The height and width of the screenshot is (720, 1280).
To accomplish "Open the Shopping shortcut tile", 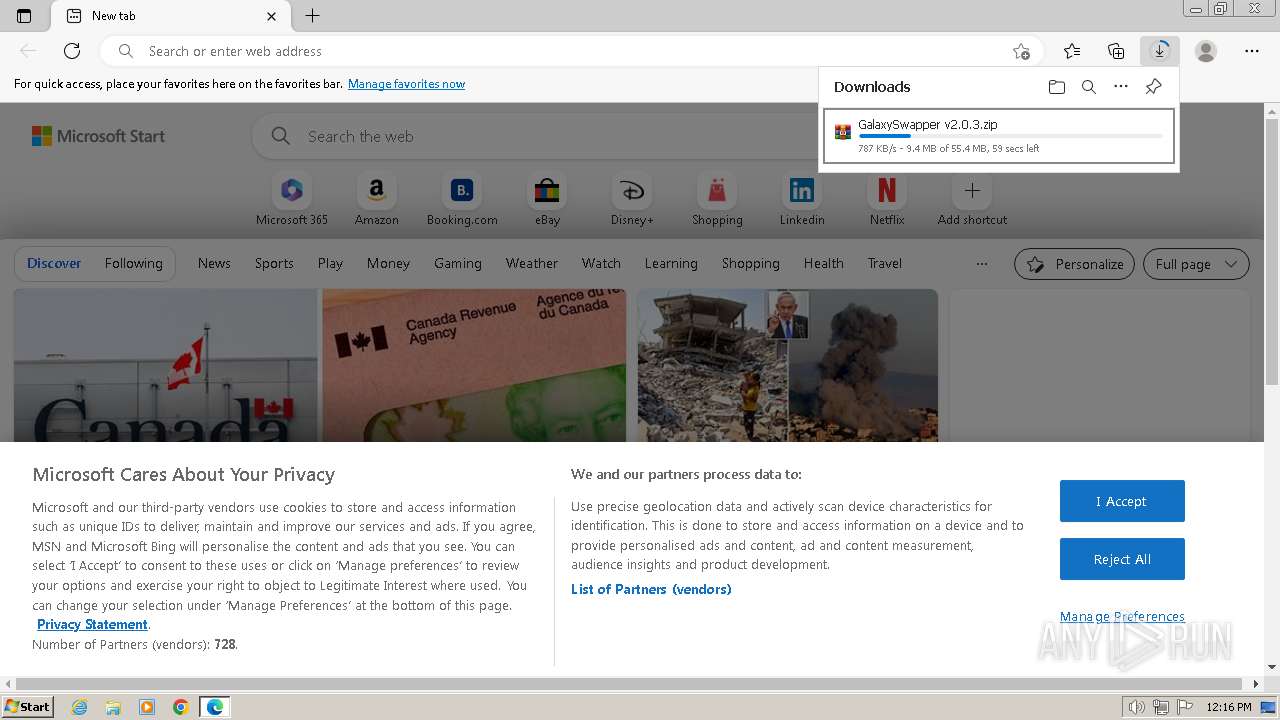I will 717,199.
